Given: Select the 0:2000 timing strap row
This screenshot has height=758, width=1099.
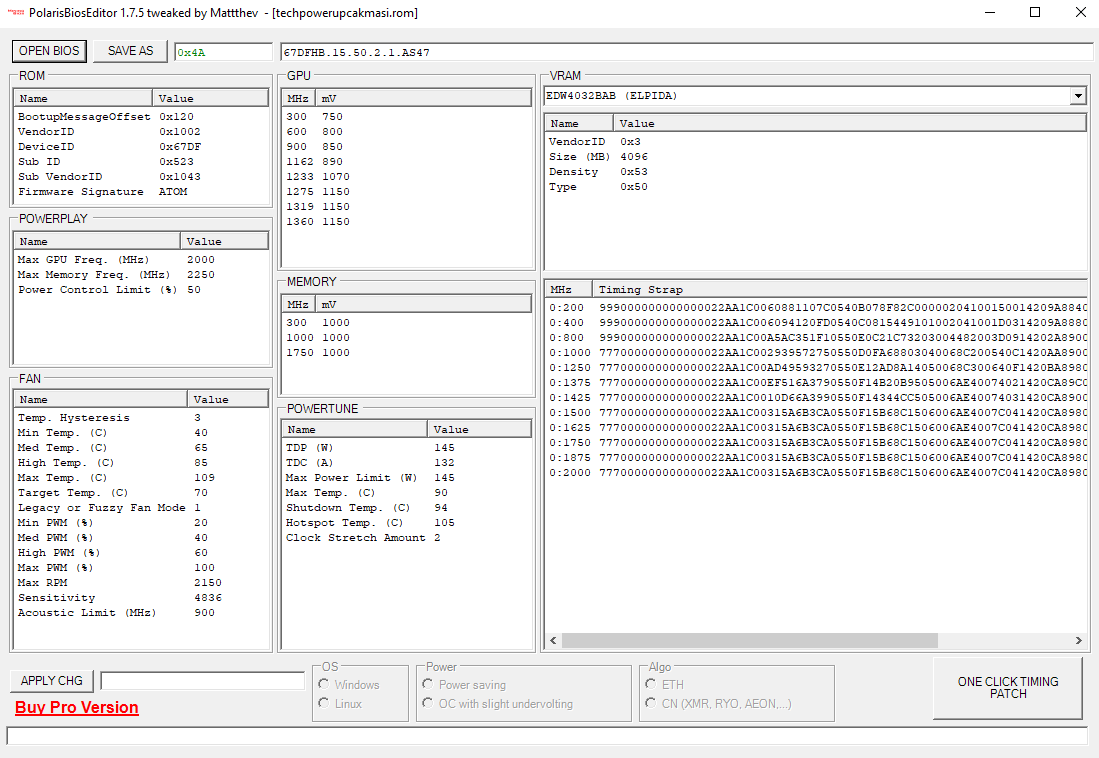Looking at the screenshot, I should 816,473.
